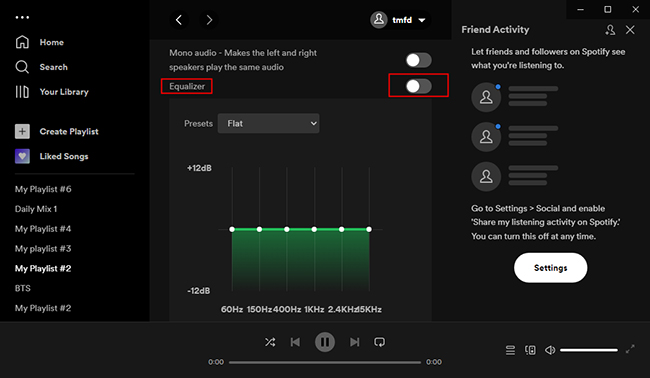Open My Playlist #6
650x378 pixels.
pos(43,189)
